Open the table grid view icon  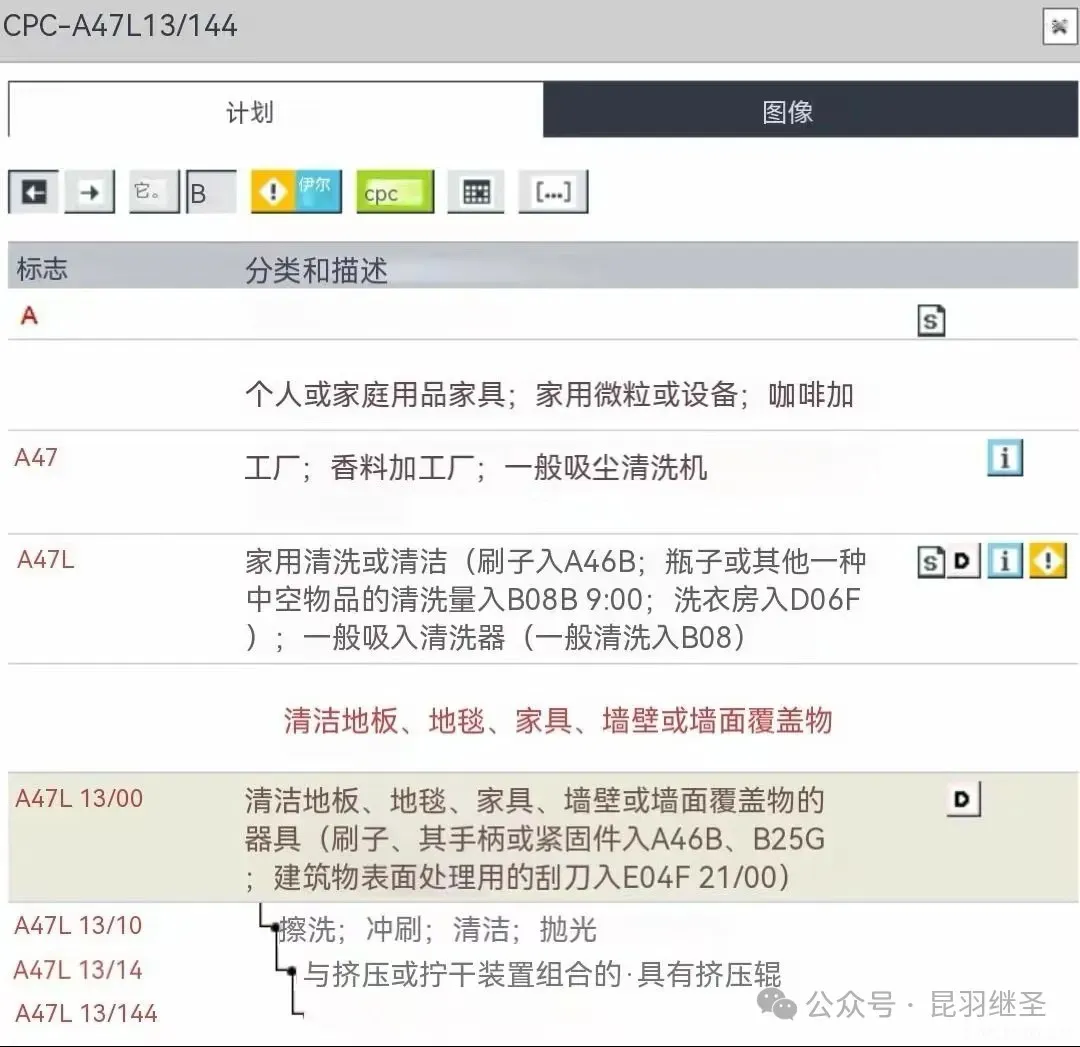coord(476,193)
